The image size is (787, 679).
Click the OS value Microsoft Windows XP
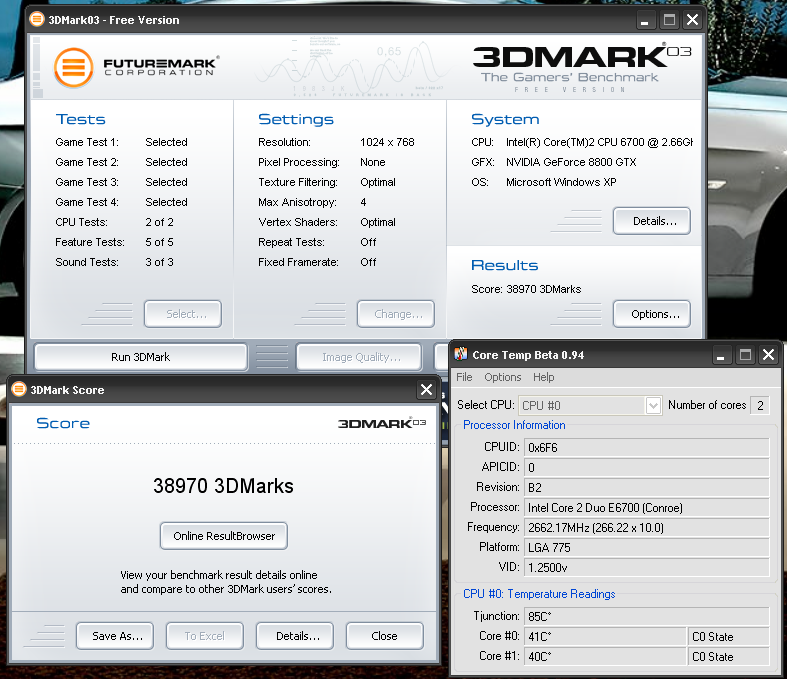(561, 182)
